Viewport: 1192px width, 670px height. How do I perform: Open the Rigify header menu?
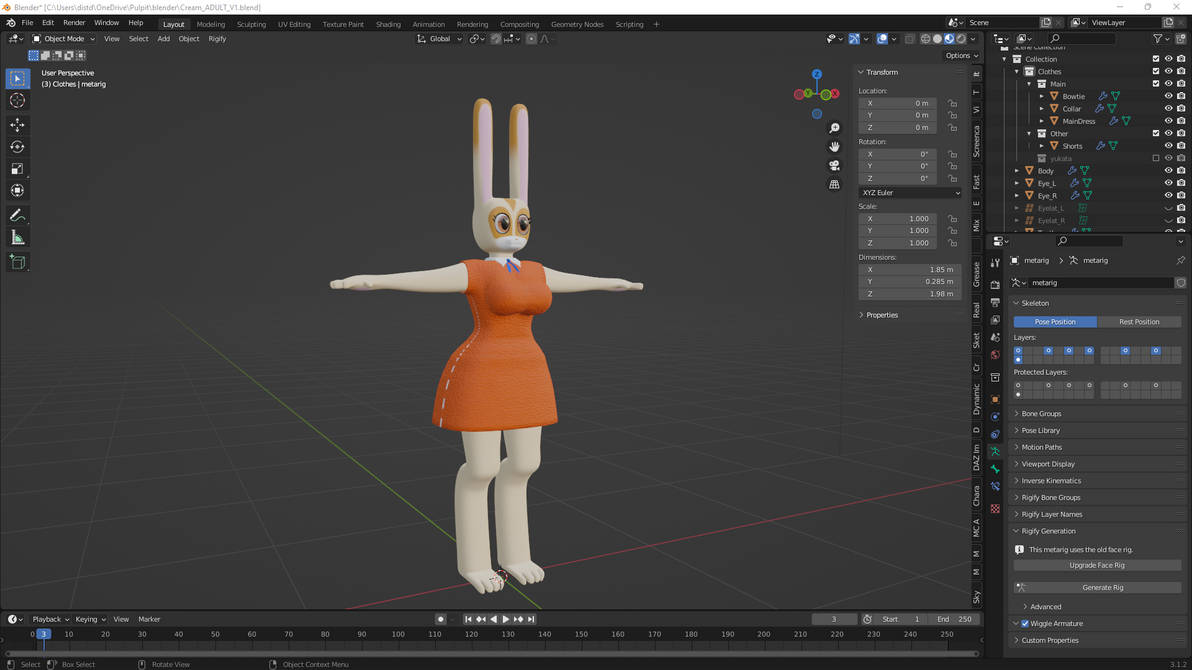(x=217, y=39)
